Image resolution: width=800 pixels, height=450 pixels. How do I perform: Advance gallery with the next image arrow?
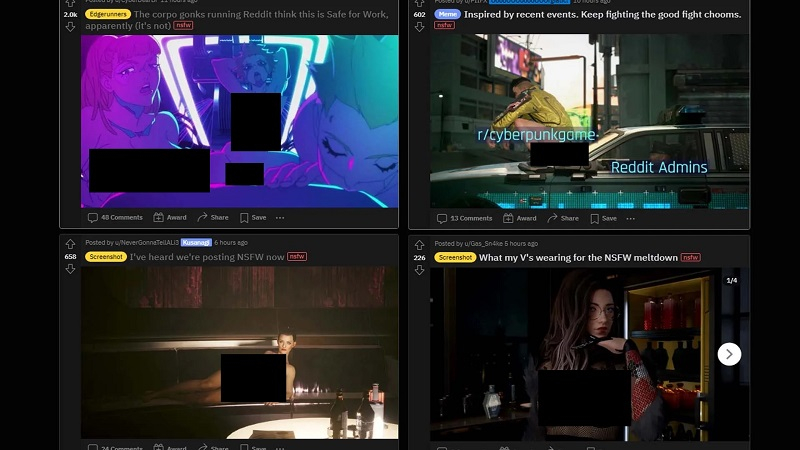click(x=730, y=353)
